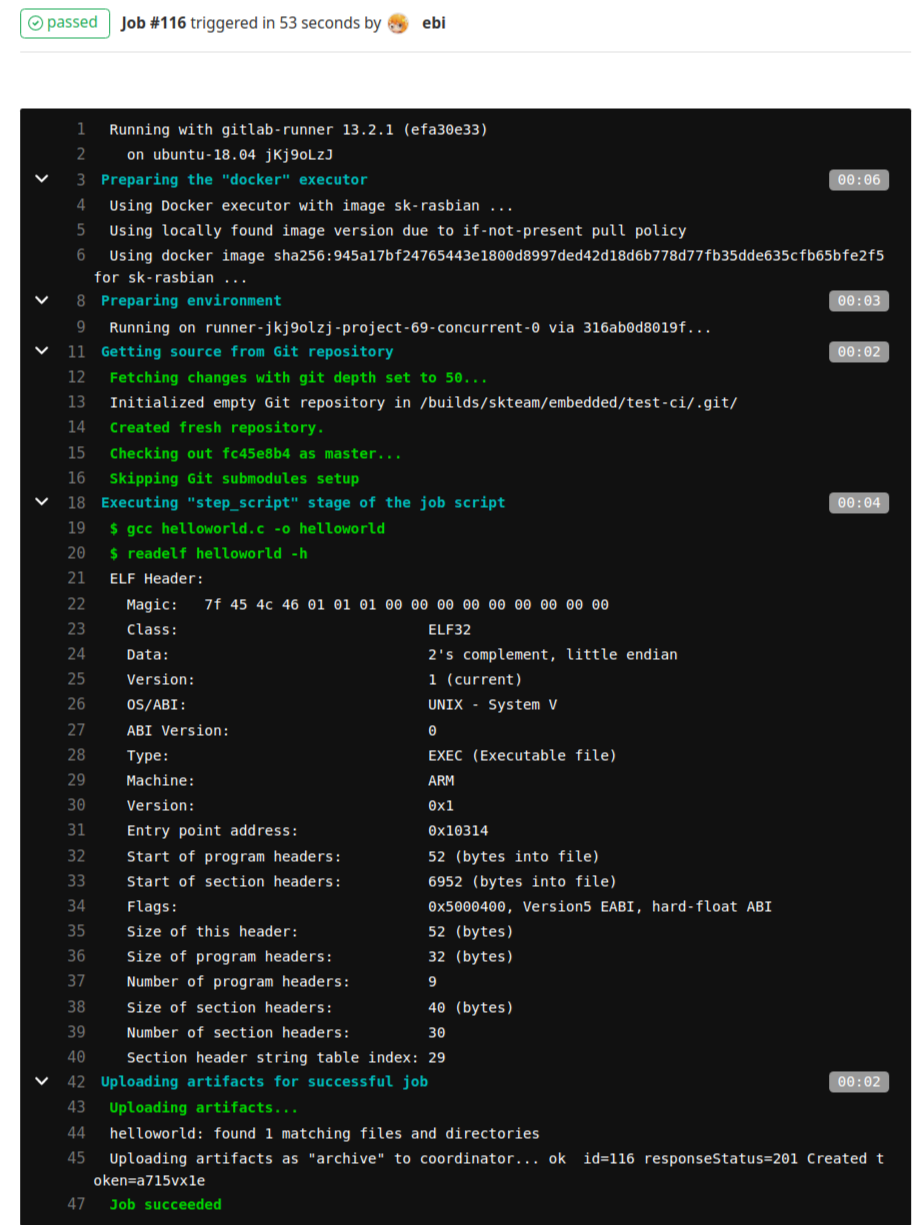Collapse chevron beside Uploading artifacts for successful job
This screenshot has width=918, height=1225.
click(42, 1081)
